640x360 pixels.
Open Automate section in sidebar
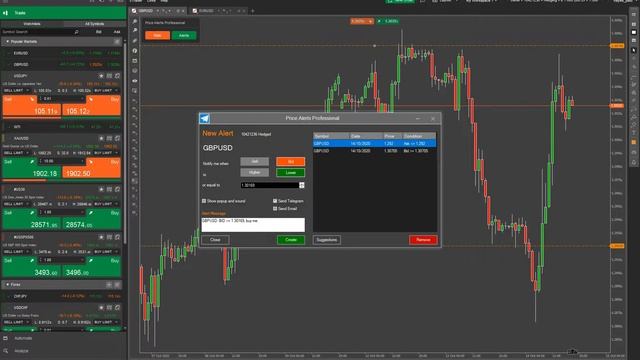(x=24, y=338)
